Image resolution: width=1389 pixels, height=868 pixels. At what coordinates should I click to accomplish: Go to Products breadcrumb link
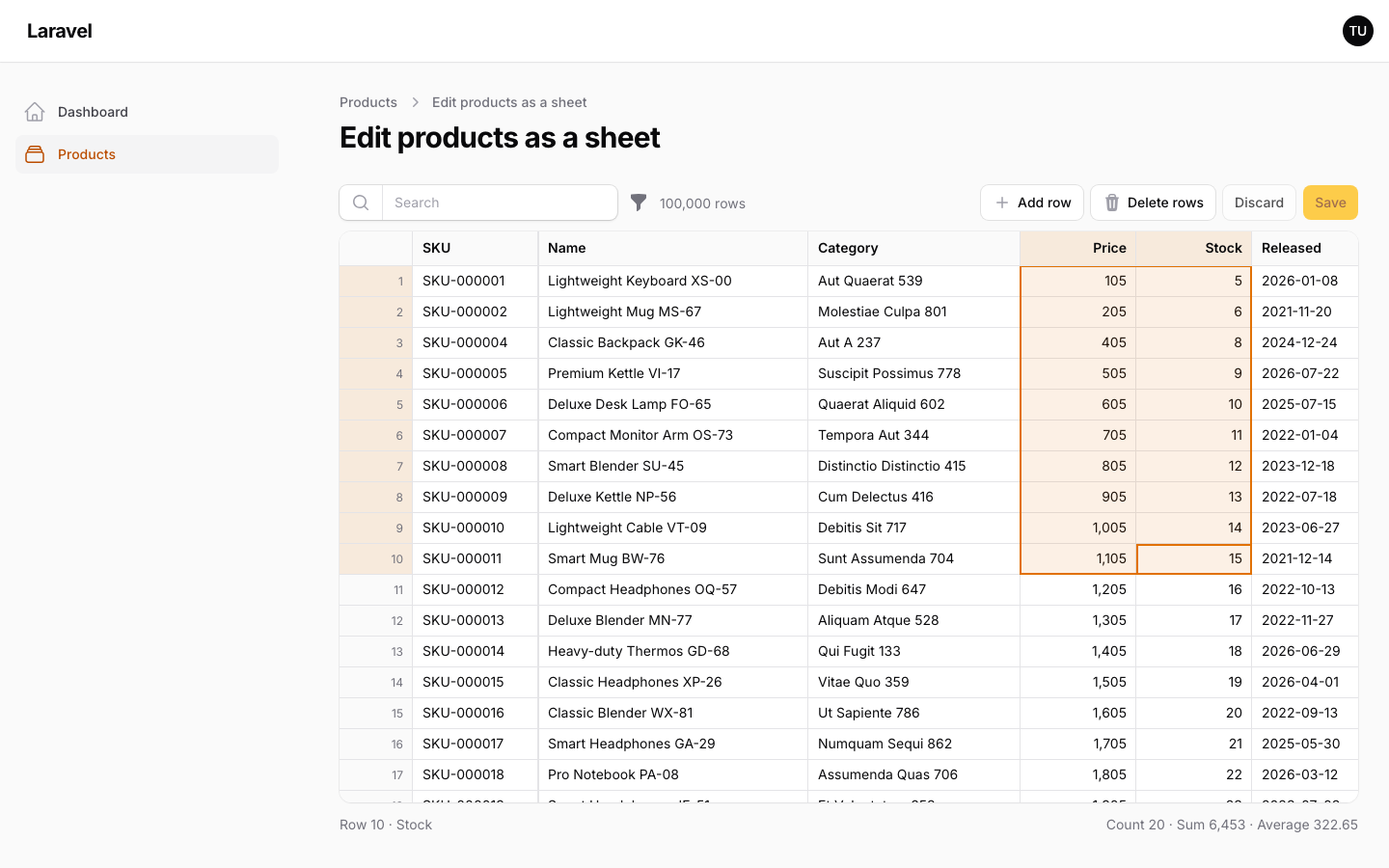[368, 102]
